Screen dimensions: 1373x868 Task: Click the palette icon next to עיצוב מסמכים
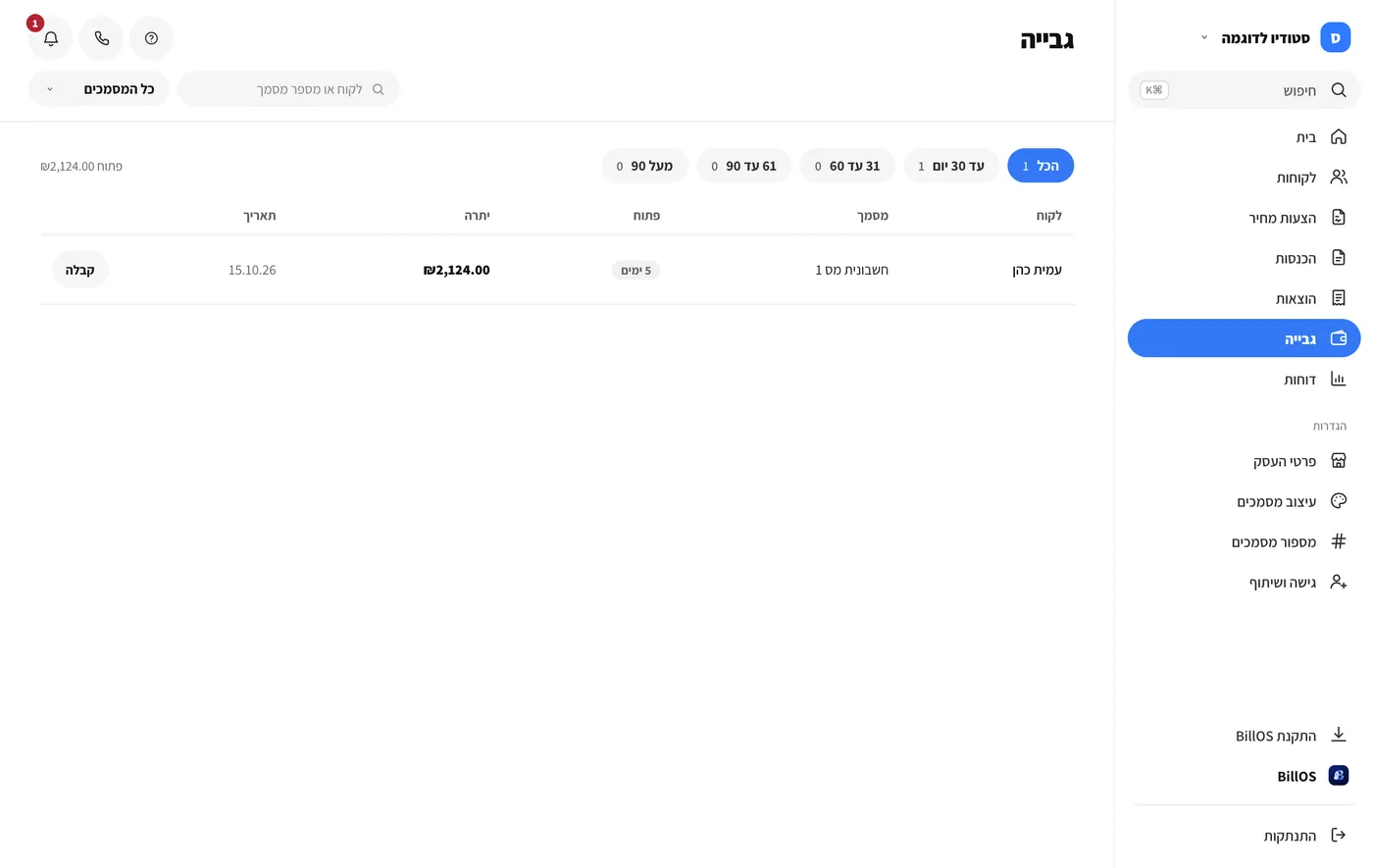1338,500
